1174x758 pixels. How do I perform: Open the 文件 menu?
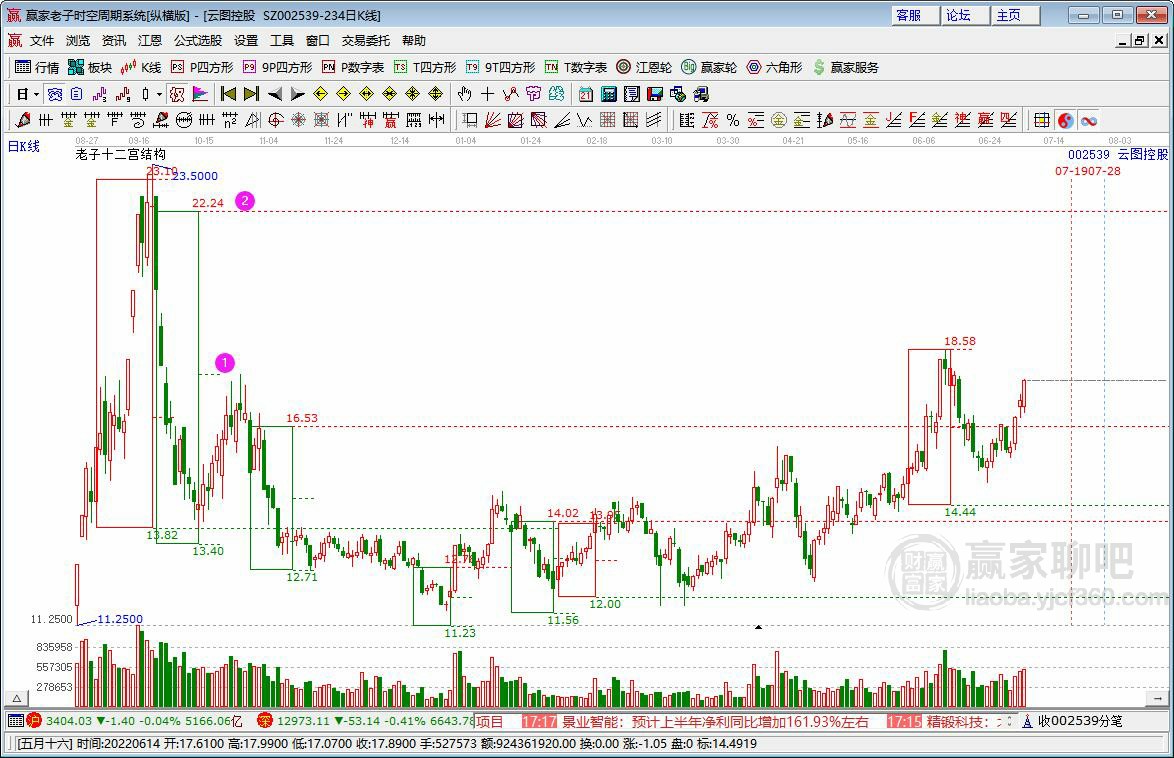pos(42,40)
